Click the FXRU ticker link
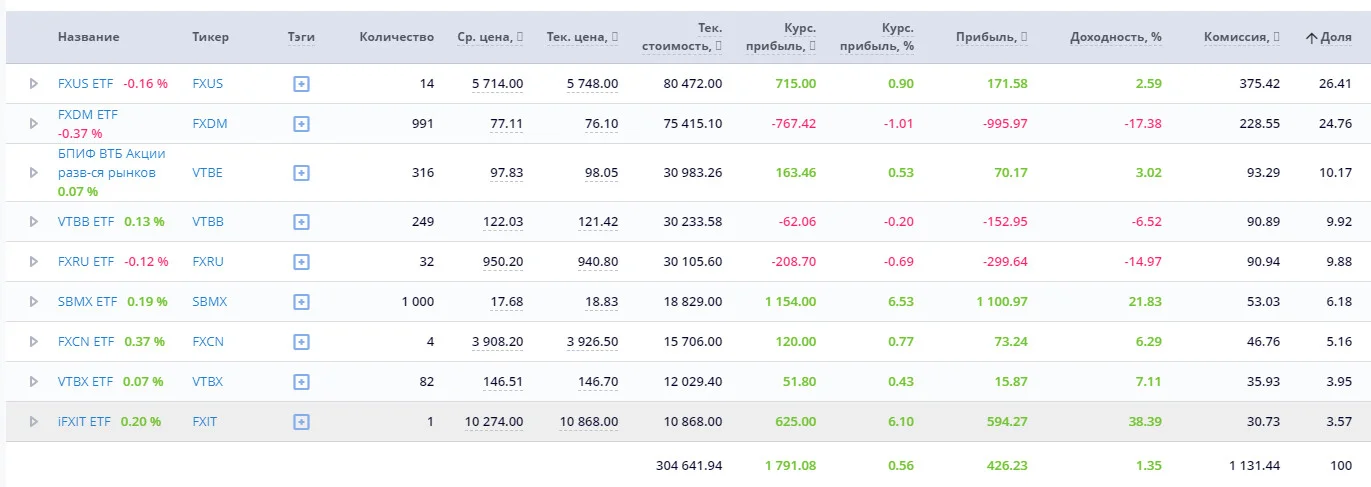 (208, 262)
